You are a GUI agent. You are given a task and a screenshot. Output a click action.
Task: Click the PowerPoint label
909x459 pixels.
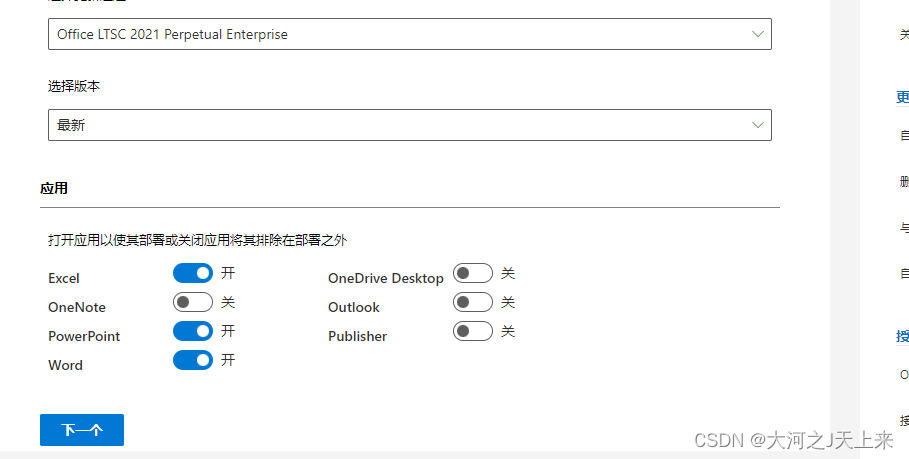click(84, 336)
